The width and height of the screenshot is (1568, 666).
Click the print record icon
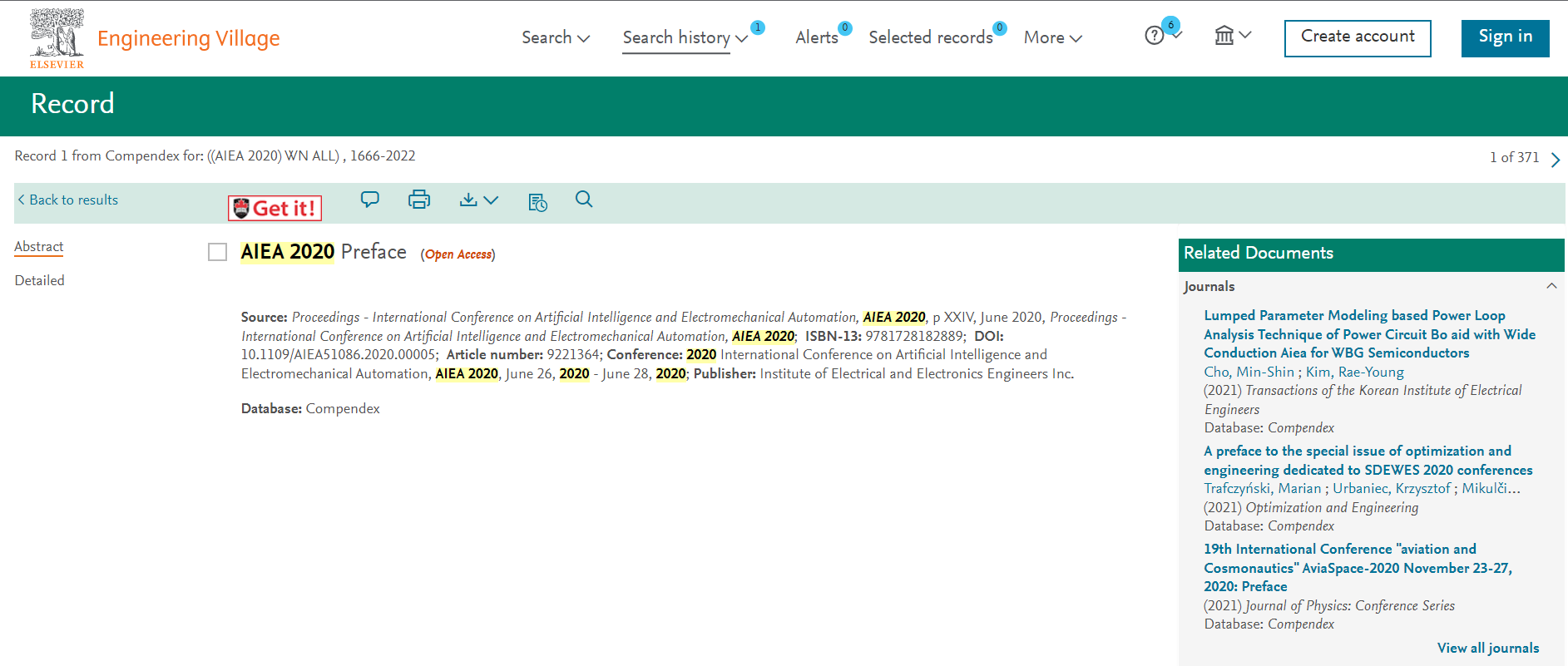[x=419, y=200]
